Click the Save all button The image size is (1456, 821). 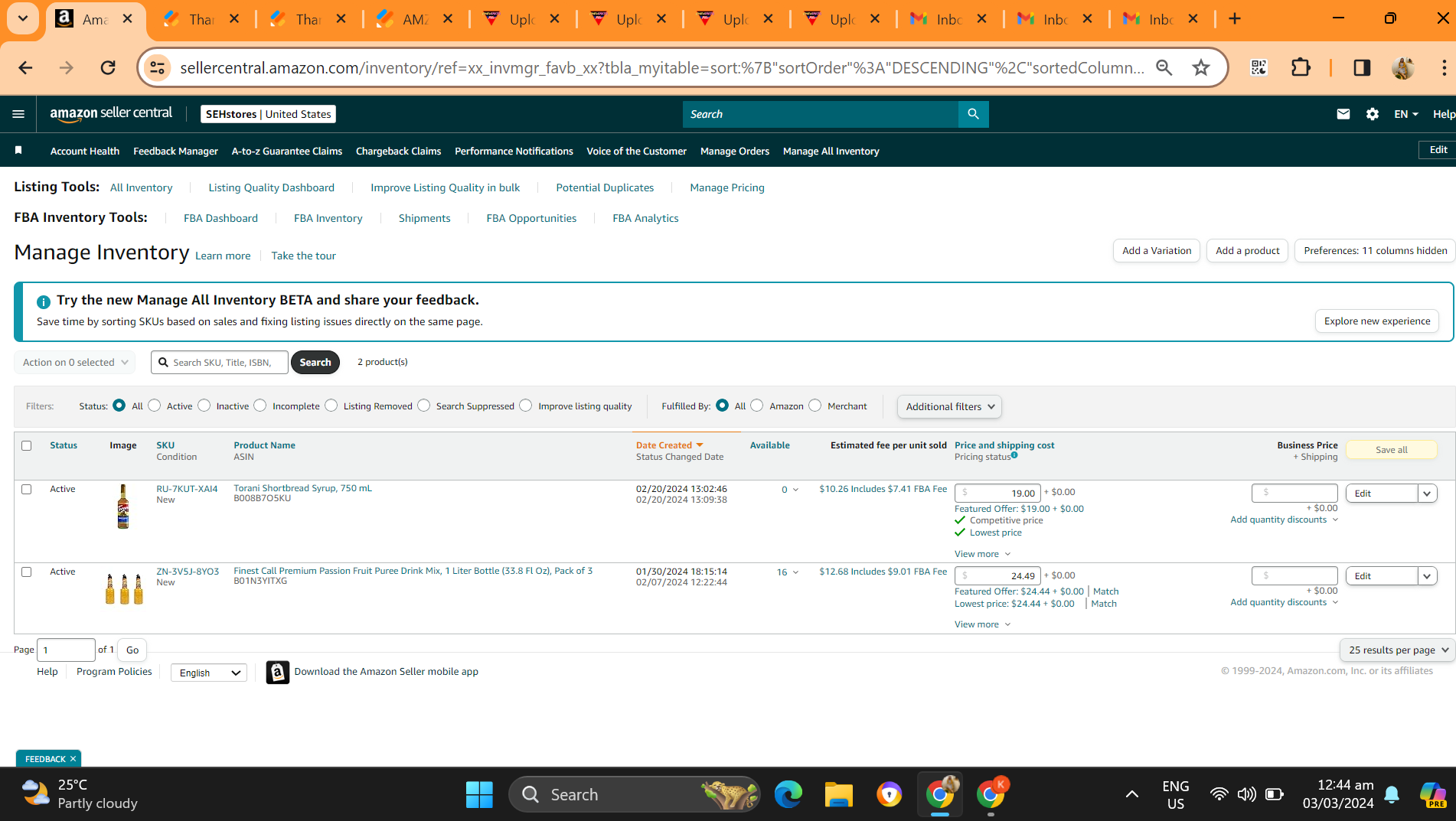[x=1391, y=450]
